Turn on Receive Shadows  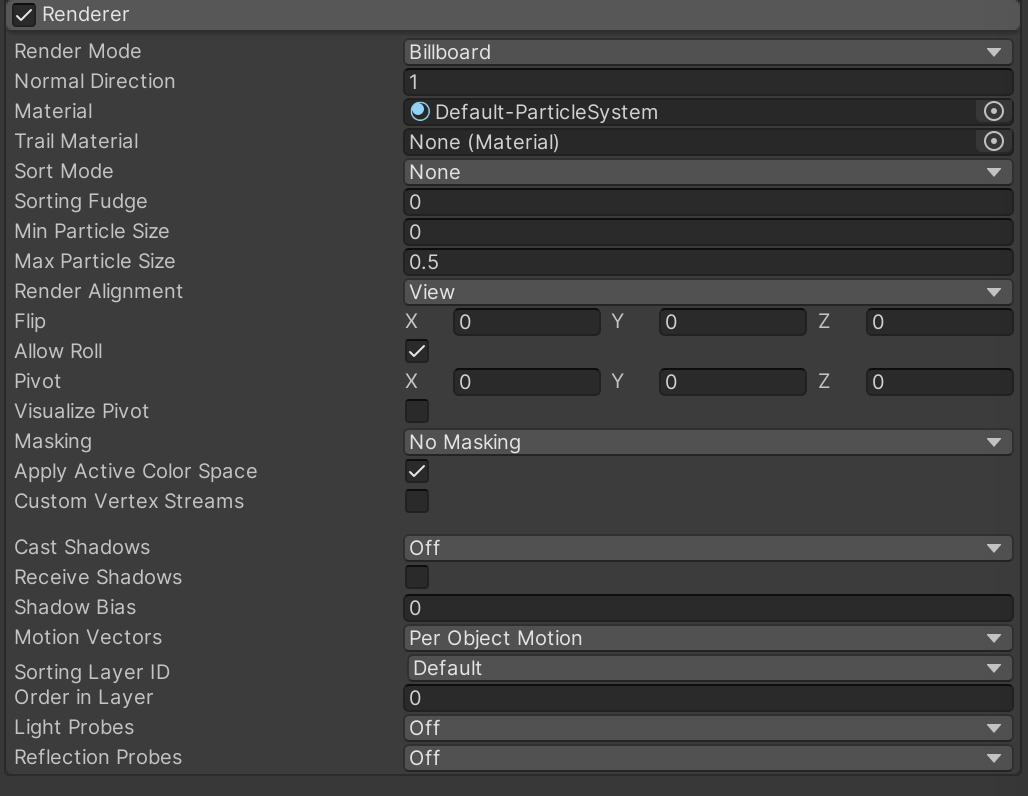coord(416,577)
